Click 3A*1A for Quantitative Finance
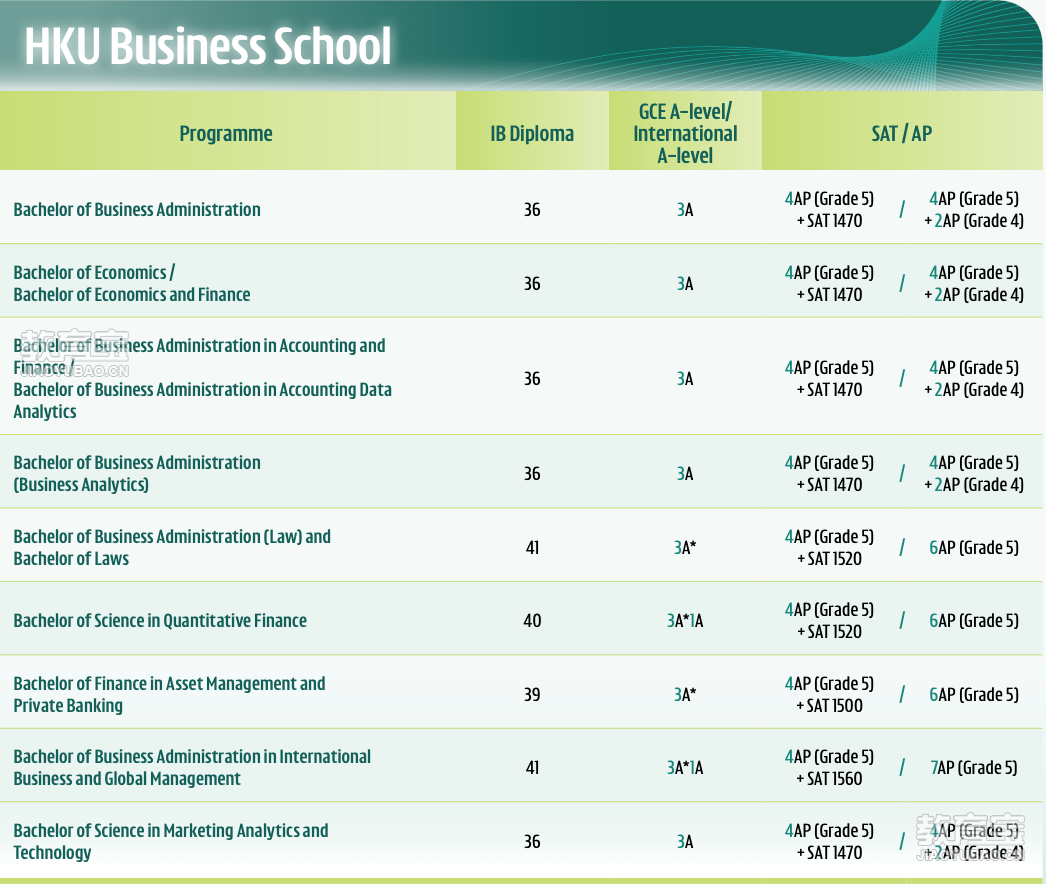 (685, 620)
